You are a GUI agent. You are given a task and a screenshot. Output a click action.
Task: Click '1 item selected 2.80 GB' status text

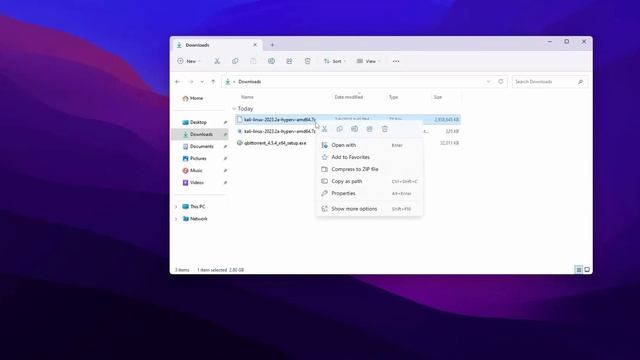point(220,270)
